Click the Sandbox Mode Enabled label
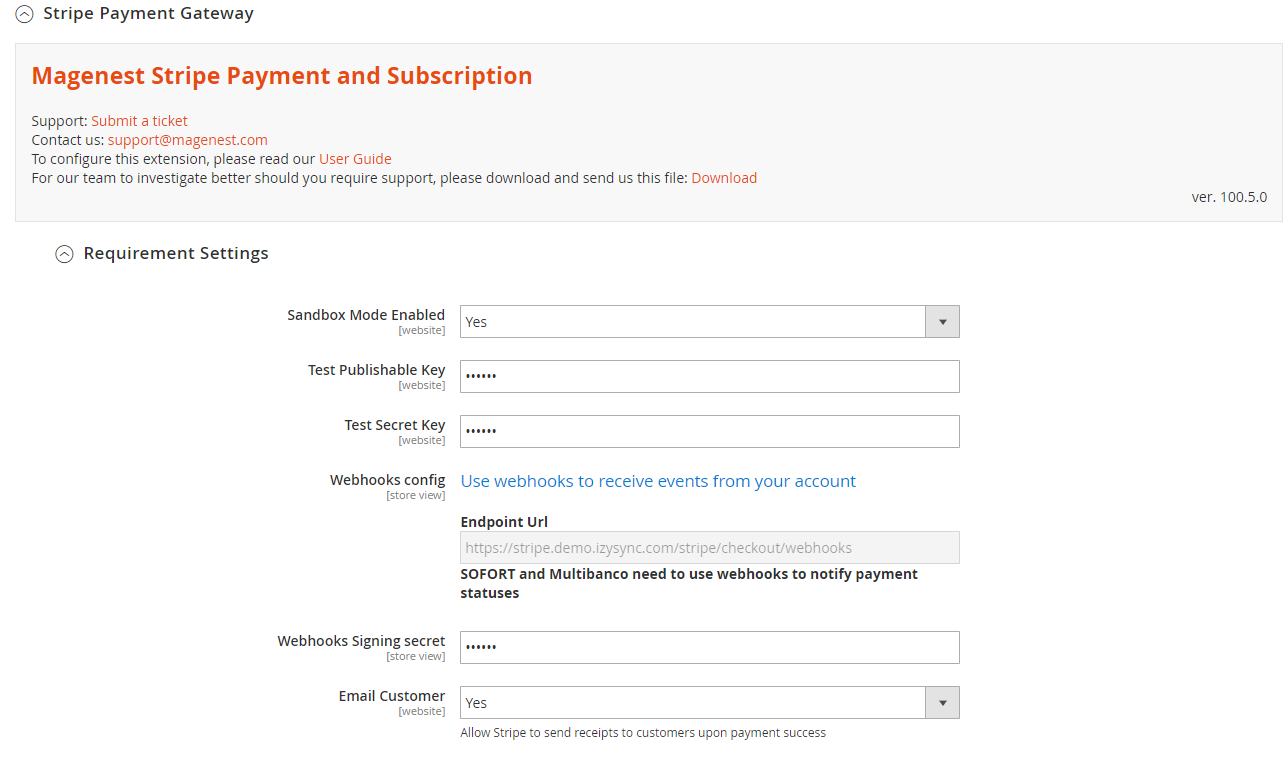This screenshot has width=1284, height=758. coord(366,315)
